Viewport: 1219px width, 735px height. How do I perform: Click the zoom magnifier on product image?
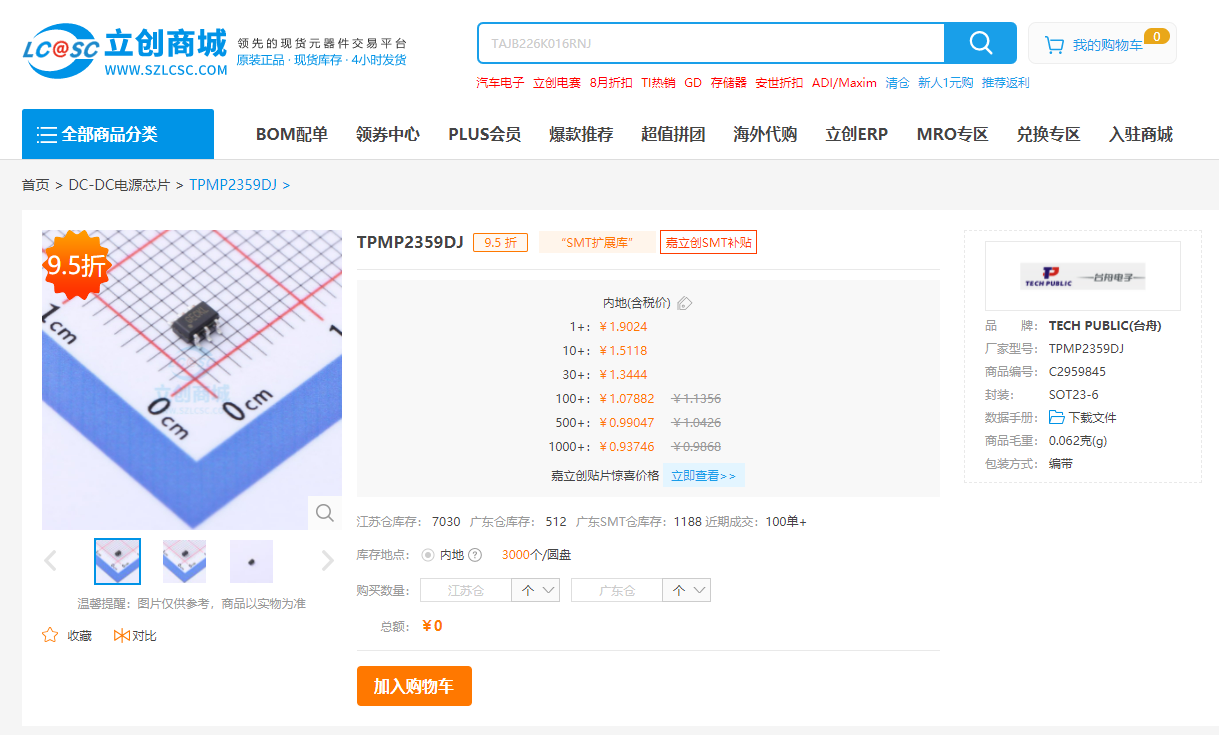pyautogui.click(x=325, y=513)
